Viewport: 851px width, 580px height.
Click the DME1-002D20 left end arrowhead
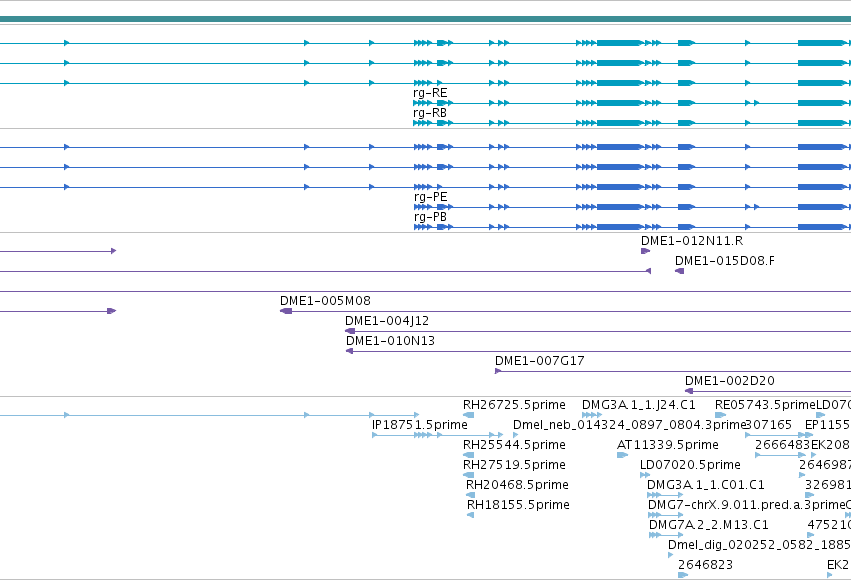pyautogui.click(x=689, y=392)
